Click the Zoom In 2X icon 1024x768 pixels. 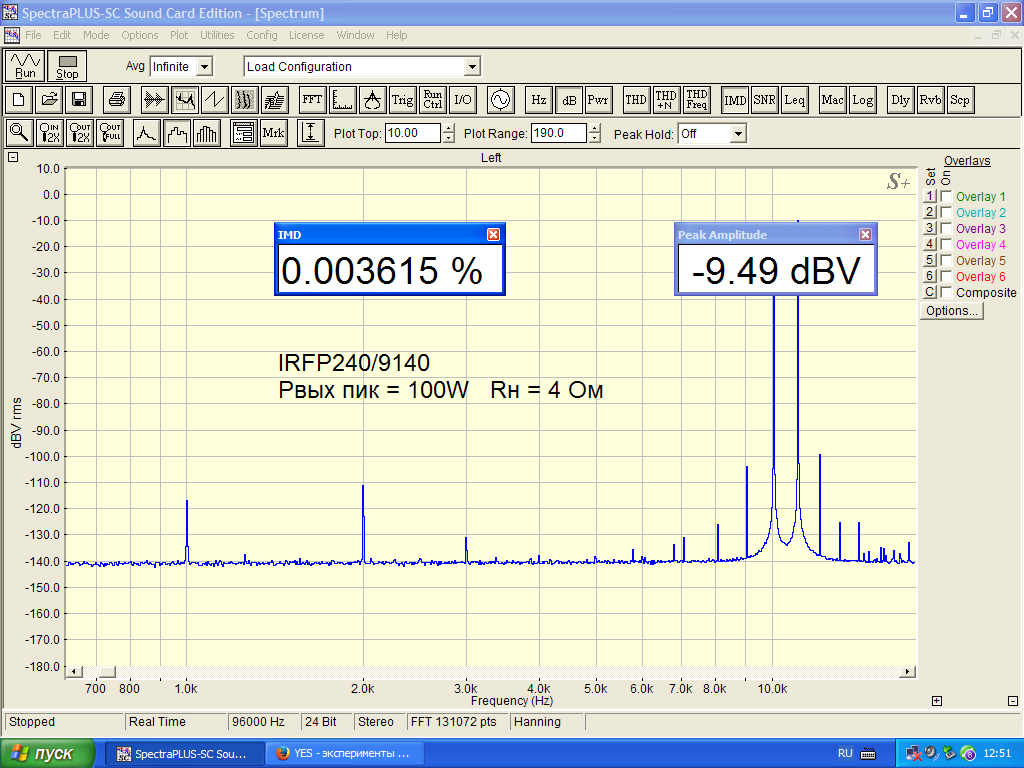click(50, 133)
